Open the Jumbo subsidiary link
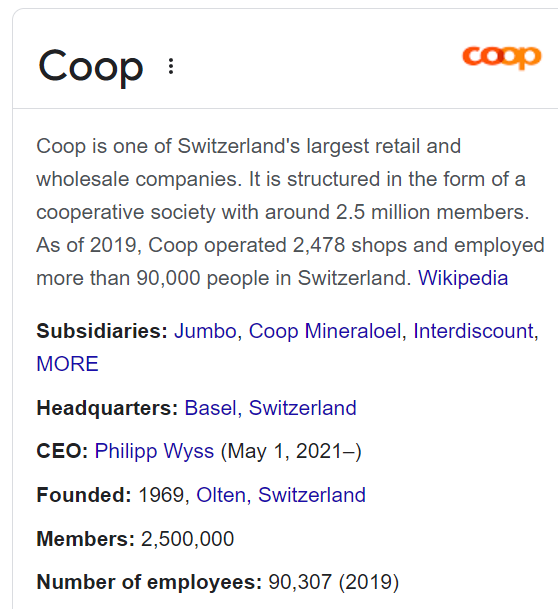The image size is (558, 609). tap(205, 331)
